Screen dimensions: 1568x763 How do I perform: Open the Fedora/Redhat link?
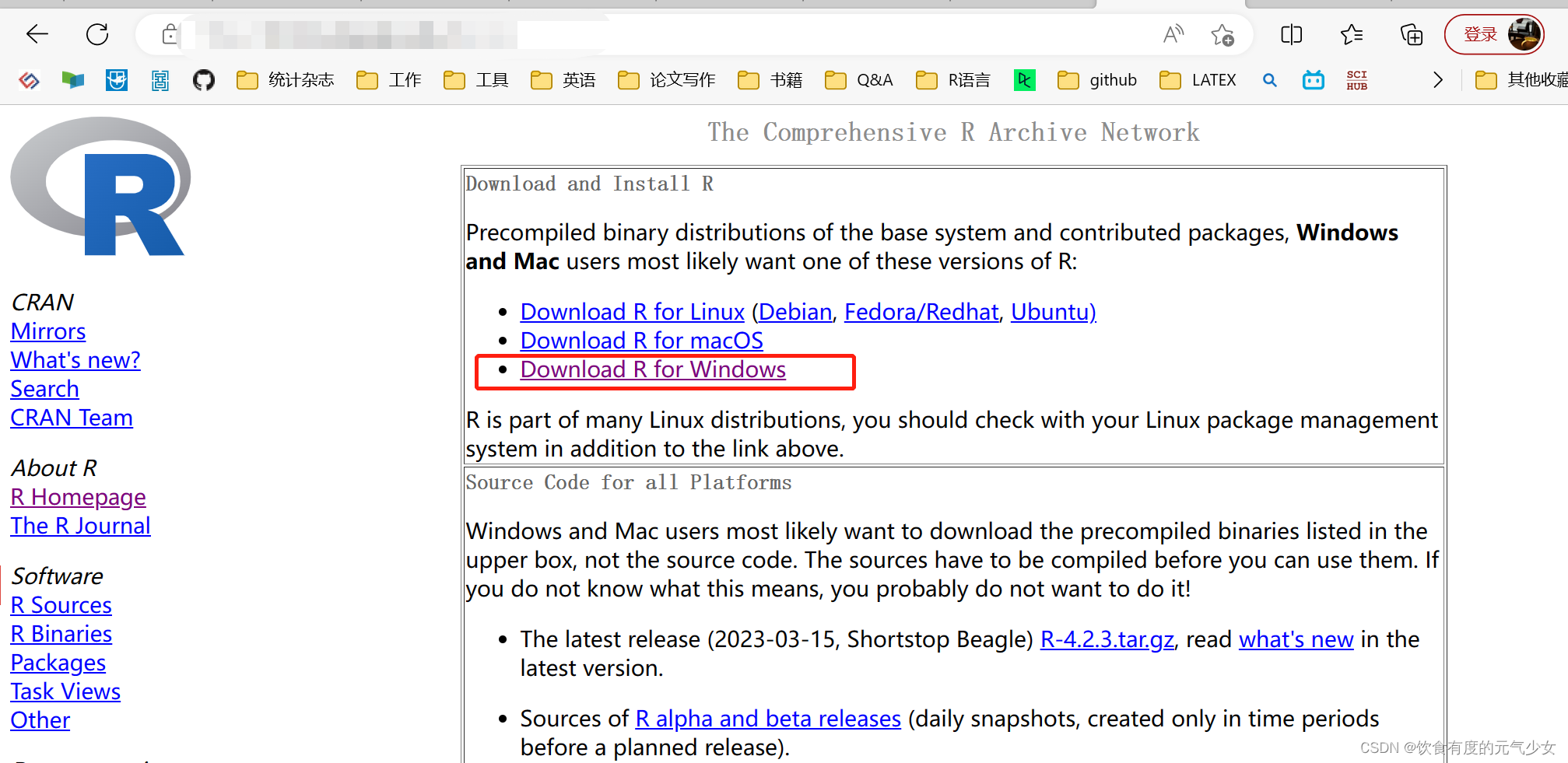[x=921, y=312]
